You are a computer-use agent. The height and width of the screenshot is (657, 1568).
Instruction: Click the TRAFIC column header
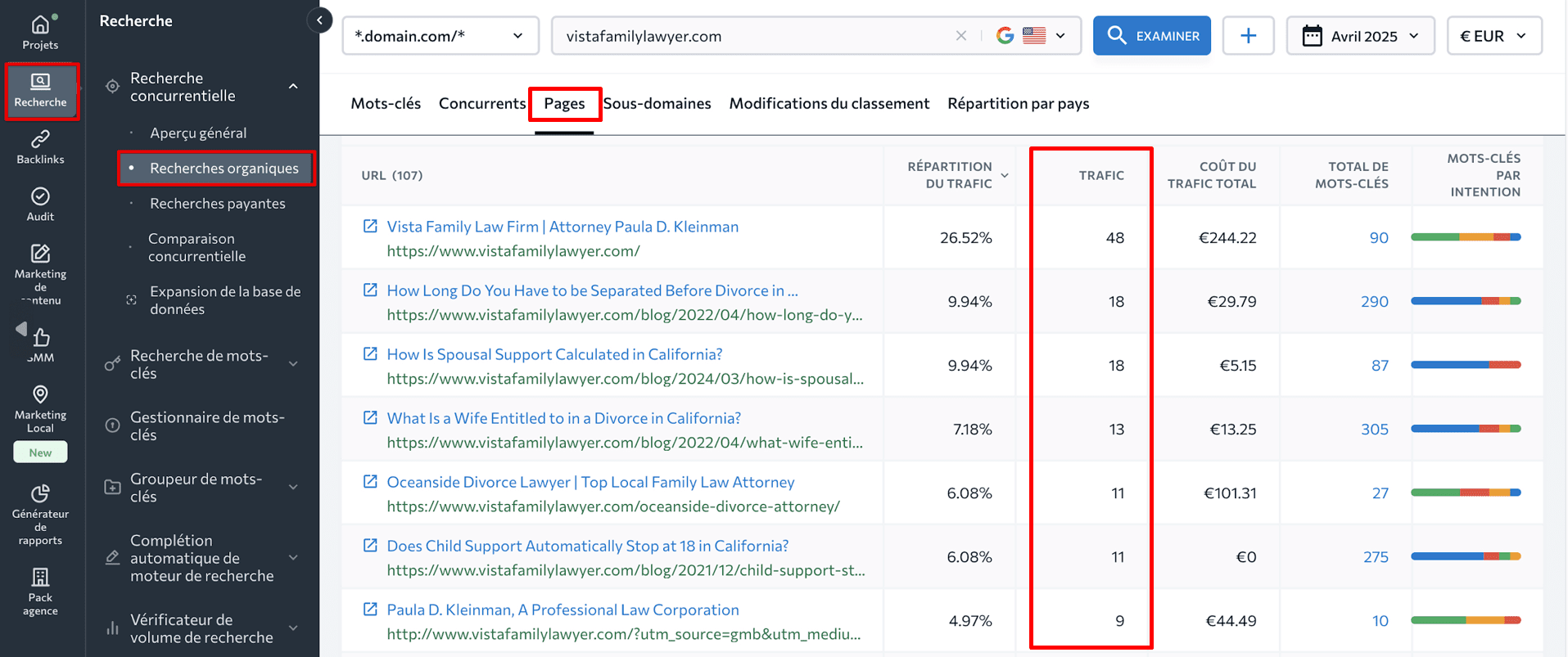(1101, 175)
